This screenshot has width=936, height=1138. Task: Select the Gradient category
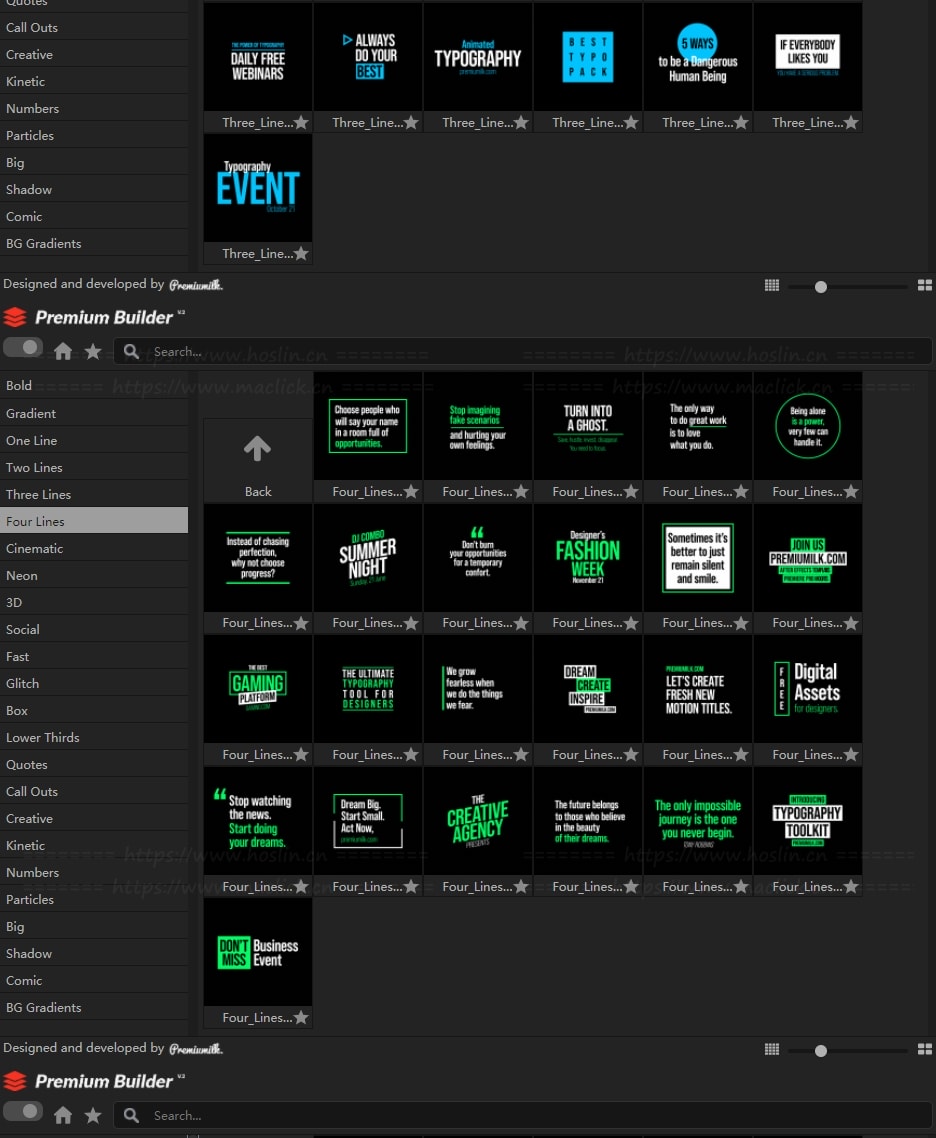click(x=94, y=414)
